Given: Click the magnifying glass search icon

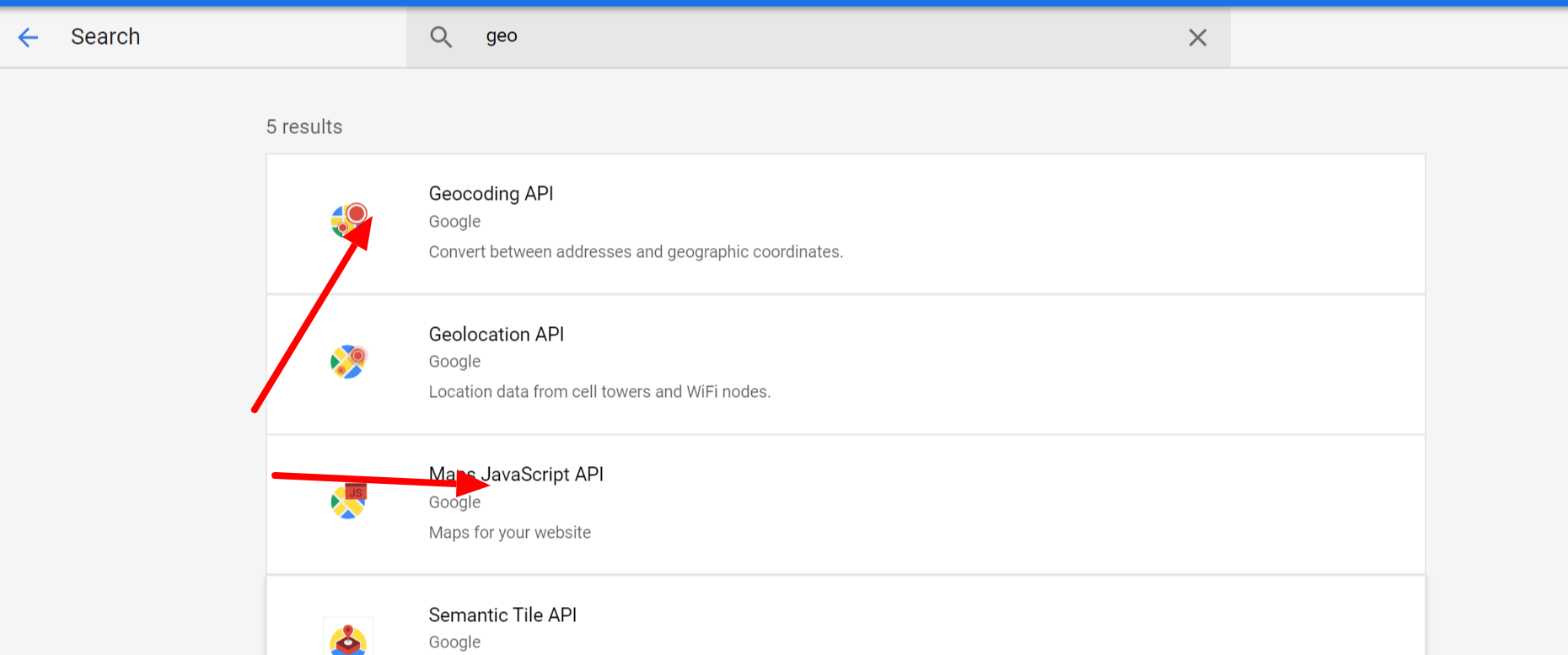Looking at the screenshot, I should 441,37.
